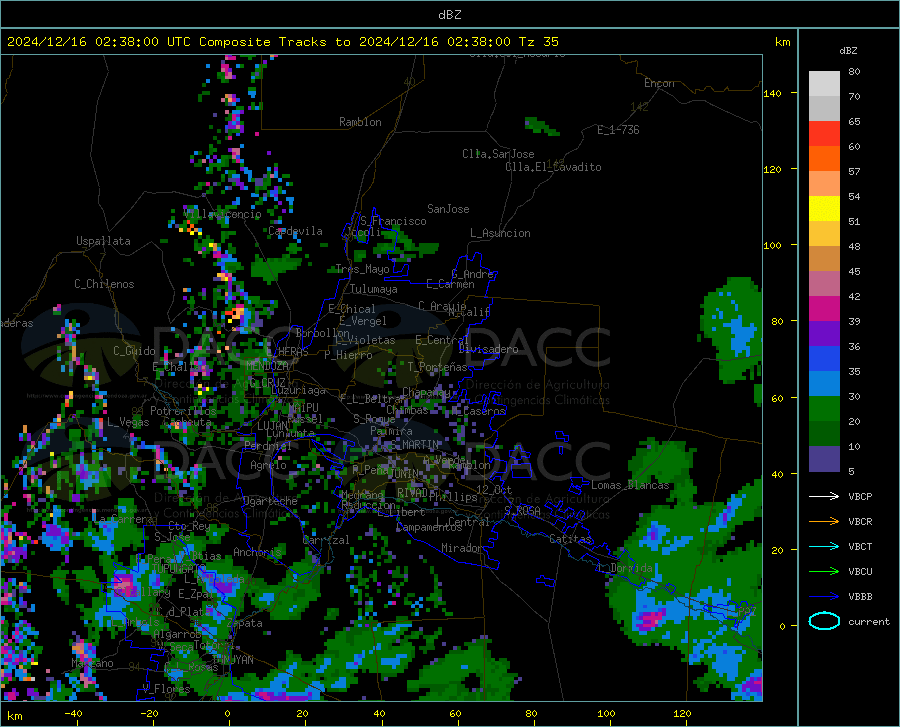Click the '140' tick on vertical km axis
The height and width of the screenshot is (727, 900).
click(772, 93)
